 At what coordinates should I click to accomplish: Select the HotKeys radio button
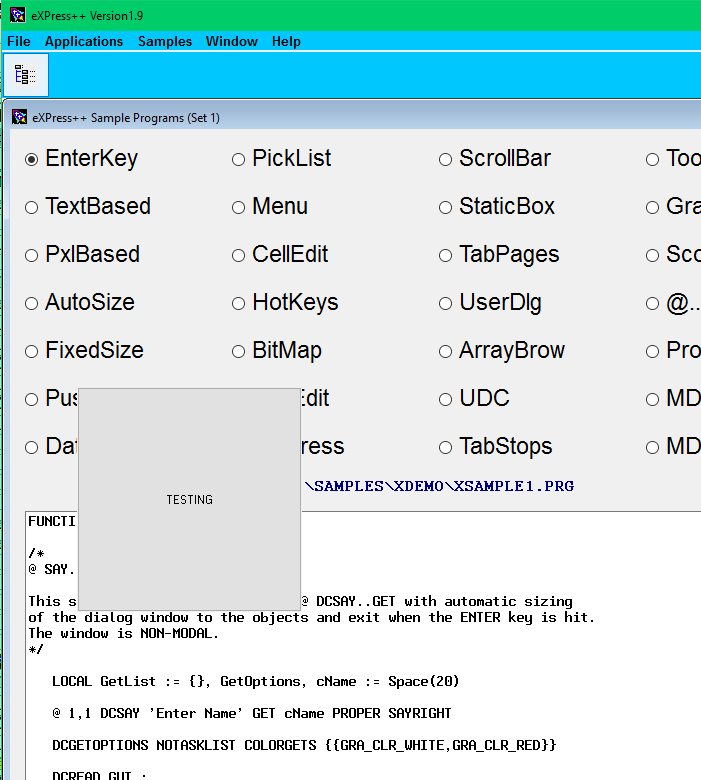click(x=238, y=303)
